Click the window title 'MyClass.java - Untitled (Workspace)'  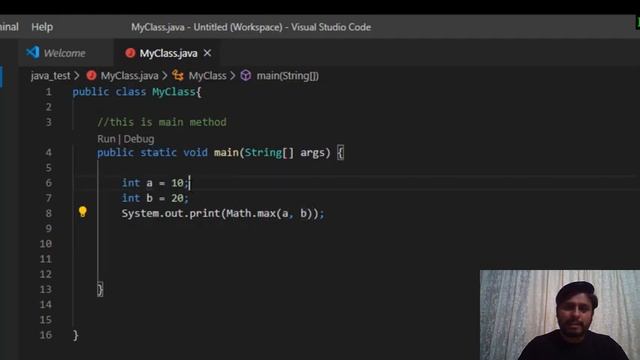coord(207,27)
